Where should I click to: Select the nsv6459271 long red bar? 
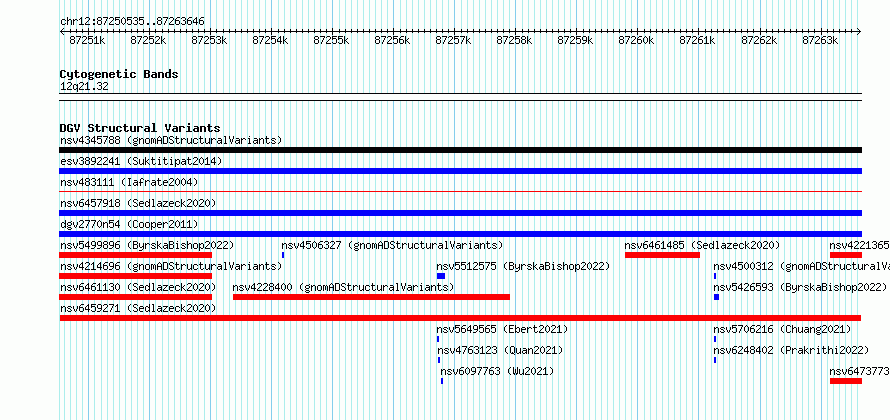pyautogui.click(x=460, y=318)
